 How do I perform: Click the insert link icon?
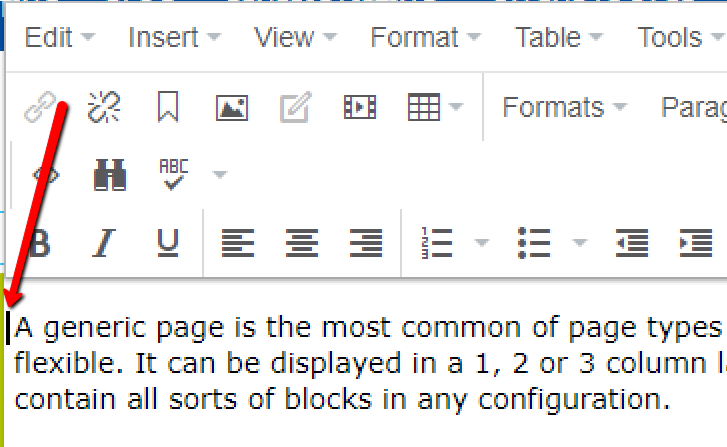pyautogui.click(x=39, y=107)
